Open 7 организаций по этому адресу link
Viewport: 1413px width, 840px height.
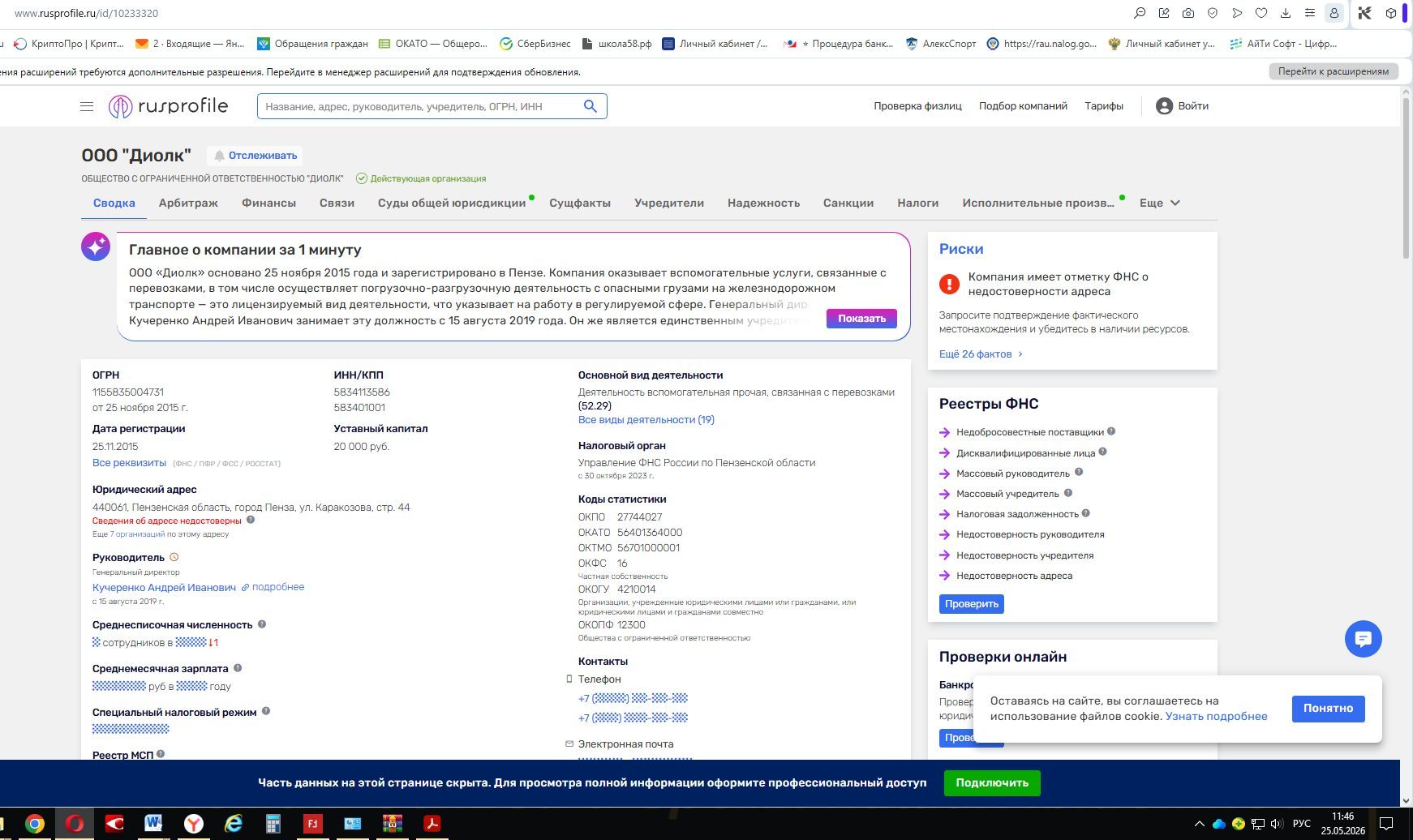pyautogui.click(x=136, y=534)
